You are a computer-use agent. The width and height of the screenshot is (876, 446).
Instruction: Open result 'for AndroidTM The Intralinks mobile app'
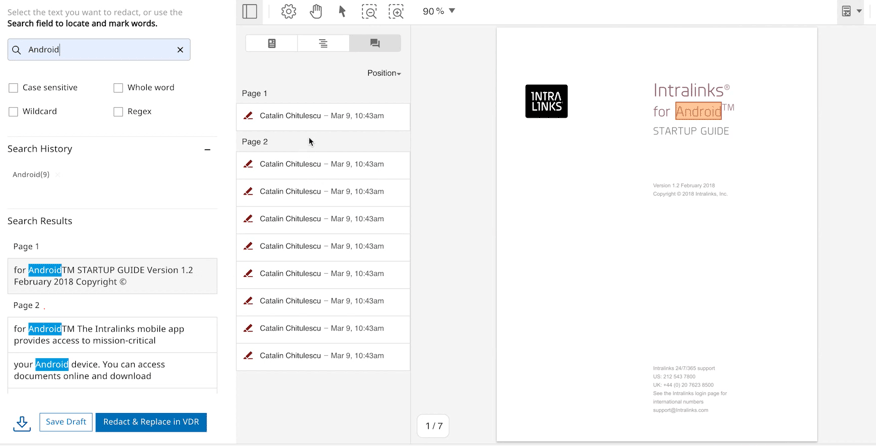pyautogui.click(x=112, y=335)
